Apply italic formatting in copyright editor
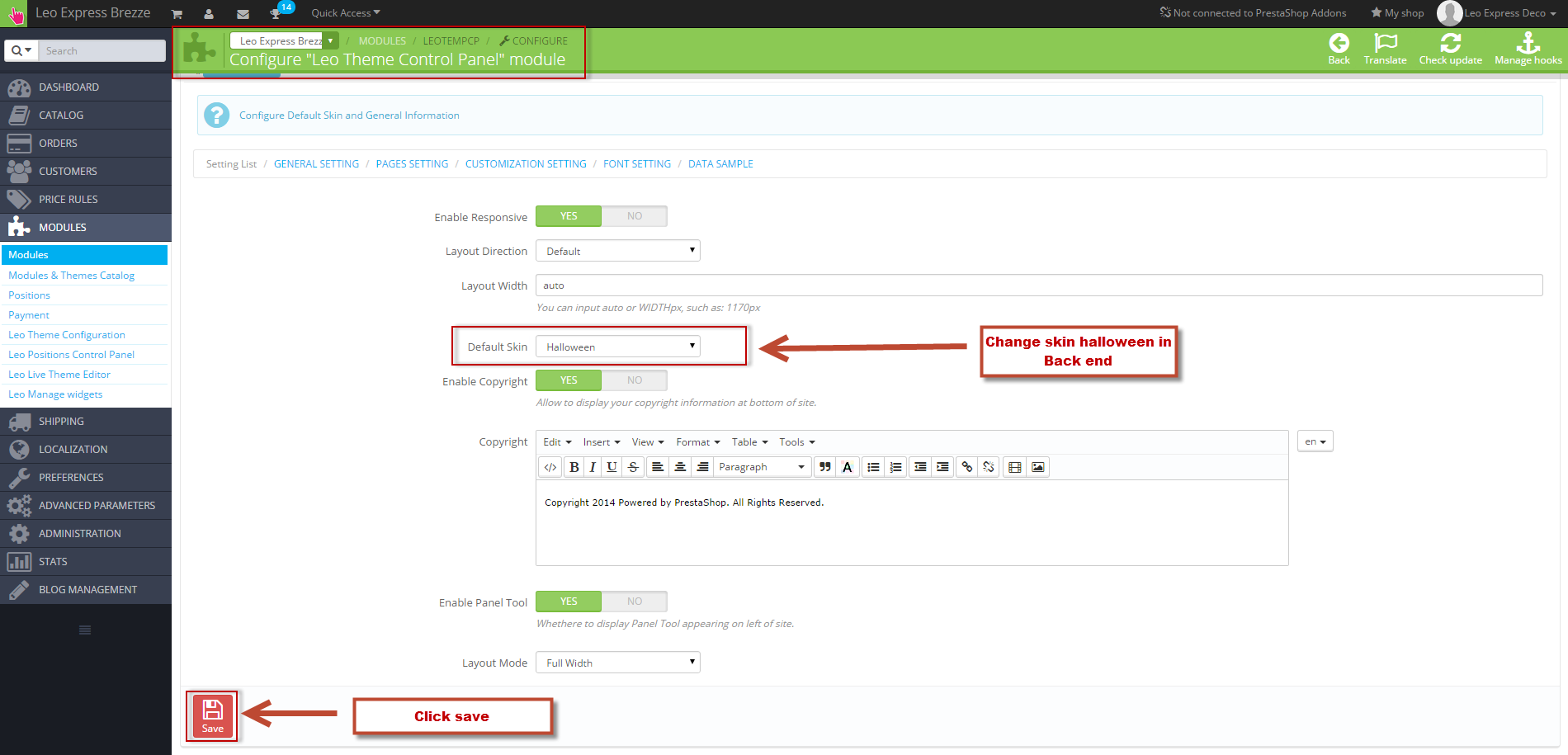The width and height of the screenshot is (1568, 755). click(x=593, y=467)
